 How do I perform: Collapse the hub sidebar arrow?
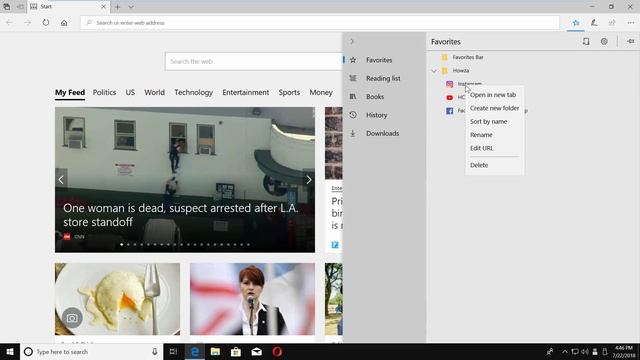pos(352,41)
